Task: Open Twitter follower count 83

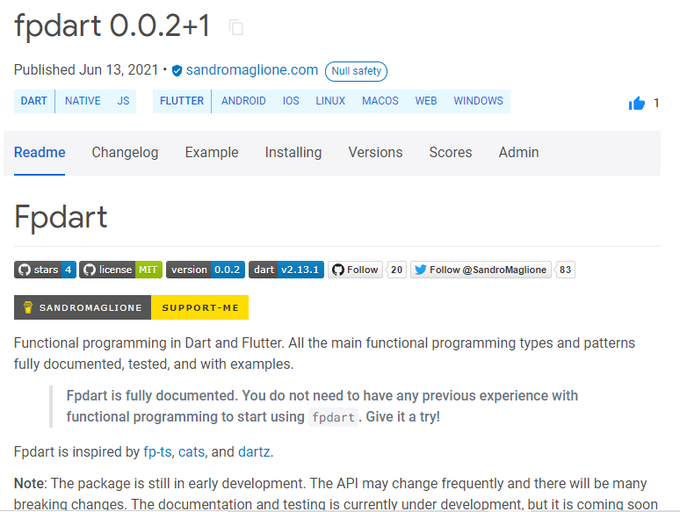Action: (x=565, y=270)
